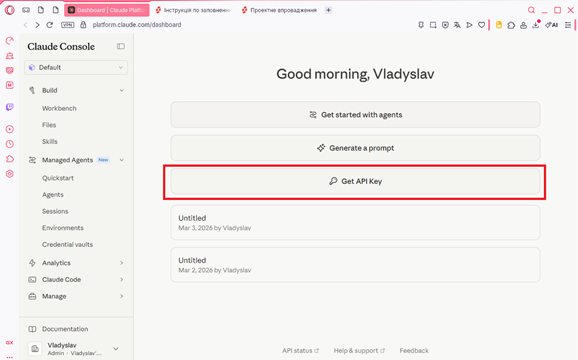Viewport: 578px width, 360px height.
Task: Switch to Dashboard Claude Platform tab
Action: click(107, 10)
